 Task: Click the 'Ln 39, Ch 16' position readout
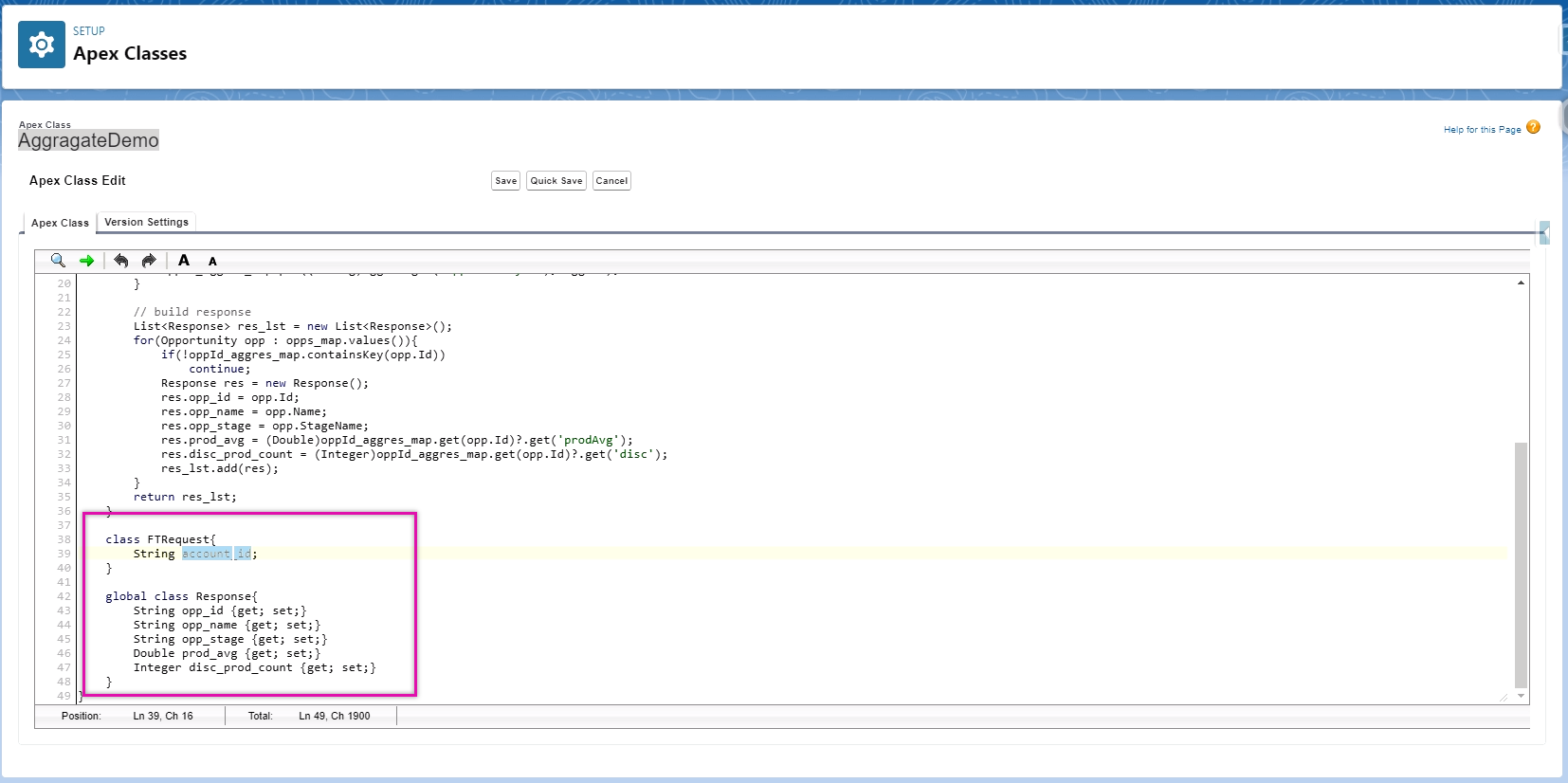click(x=163, y=716)
